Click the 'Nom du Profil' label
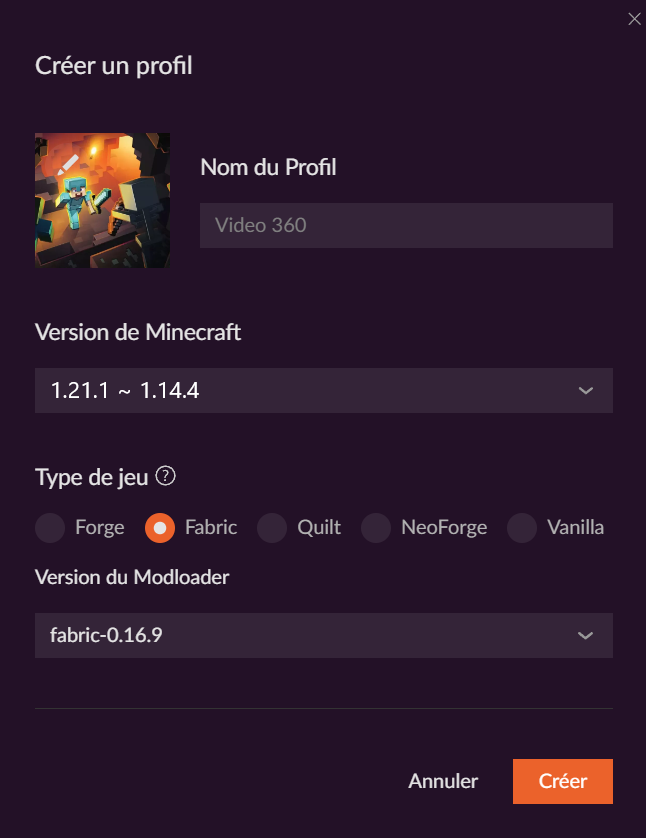The width and height of the screenshot is (646, 838). point(268,167)
